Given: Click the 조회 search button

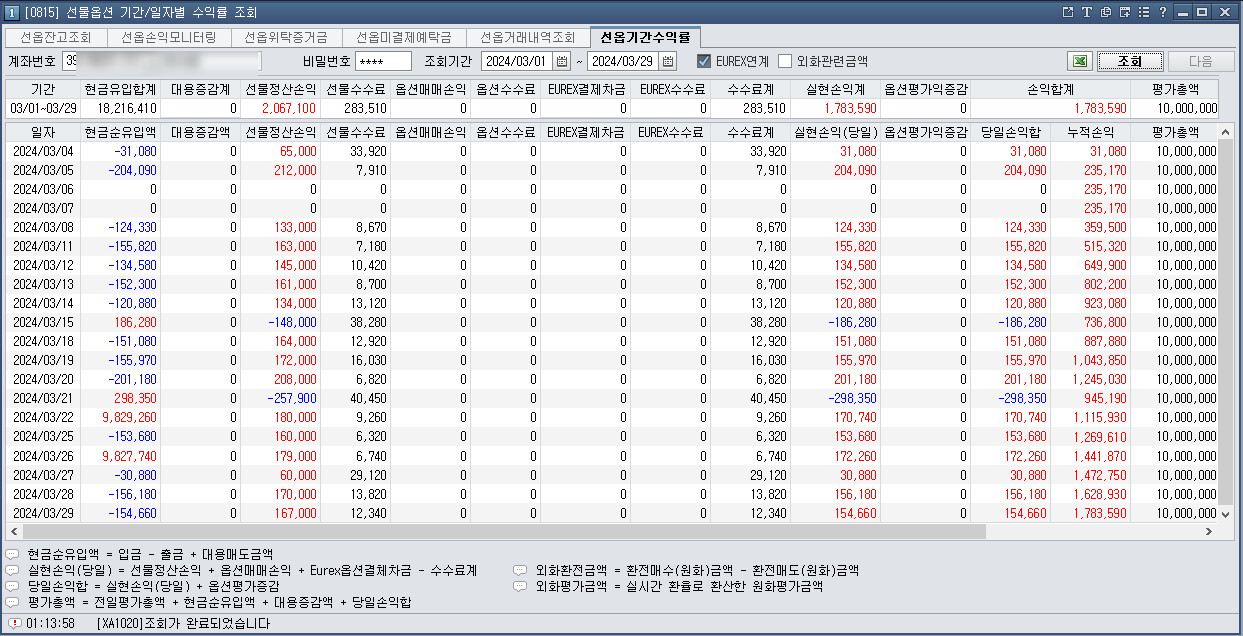Looking at the screenshot, I should (1130, 61).
